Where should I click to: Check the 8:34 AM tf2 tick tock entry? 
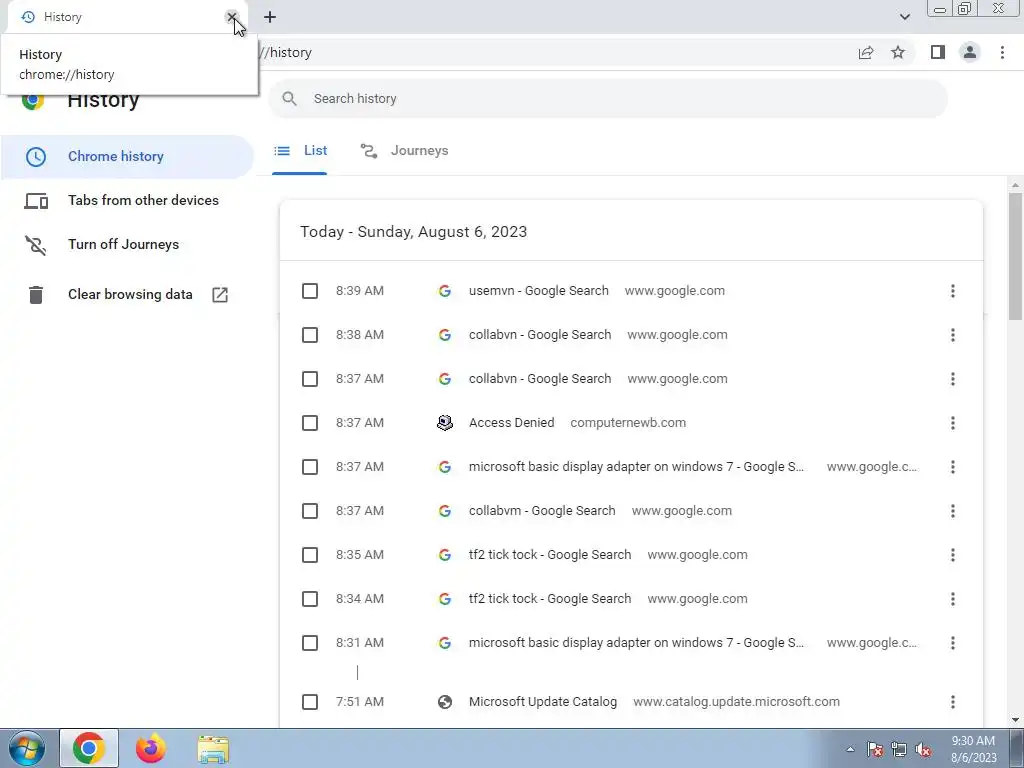click(x=310, y=599)
